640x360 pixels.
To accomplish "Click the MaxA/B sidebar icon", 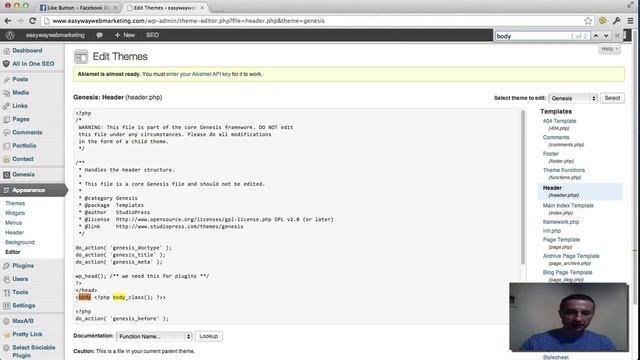I will [6, 321].
